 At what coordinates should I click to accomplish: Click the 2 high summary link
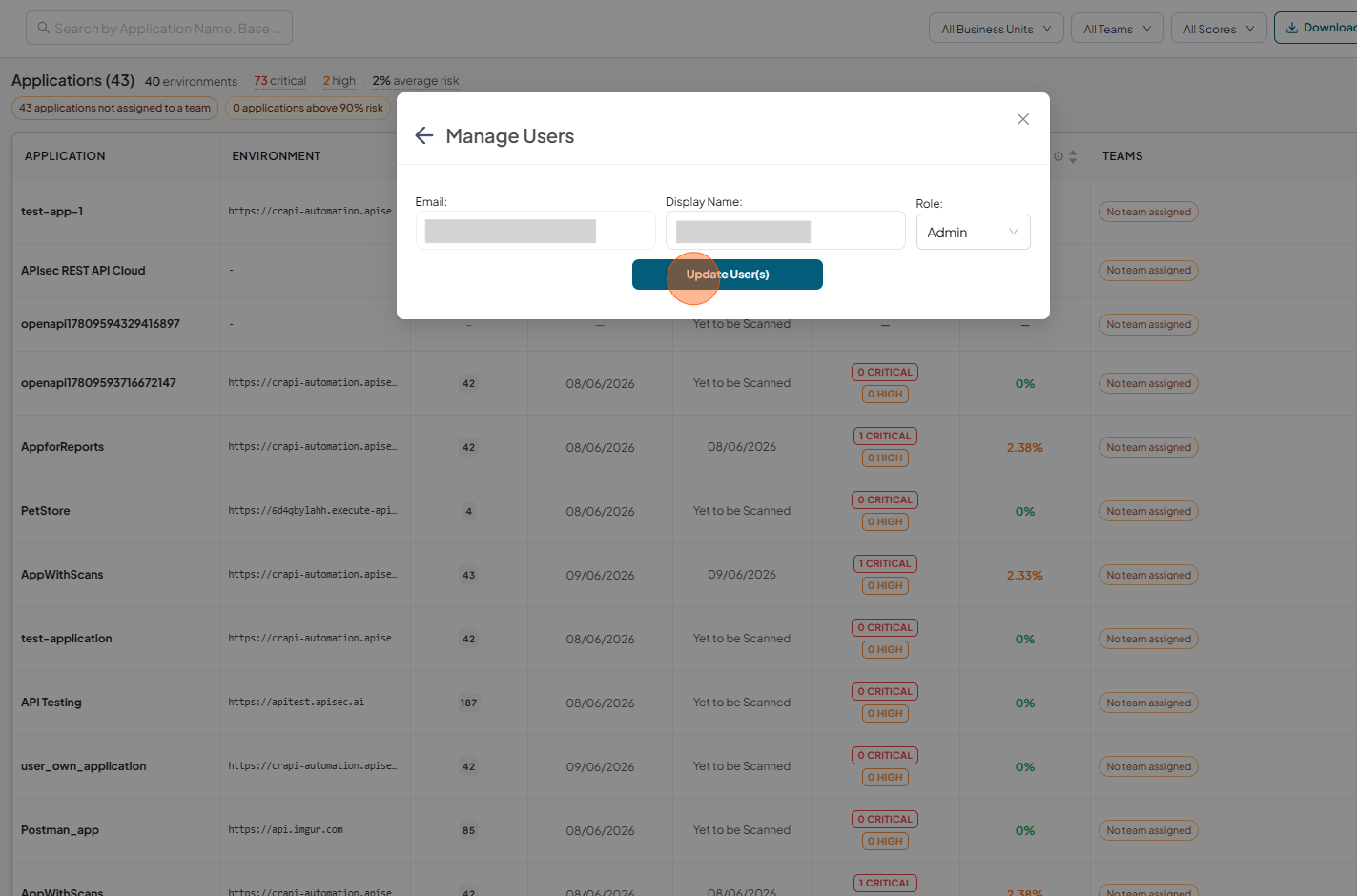(339, 81)
